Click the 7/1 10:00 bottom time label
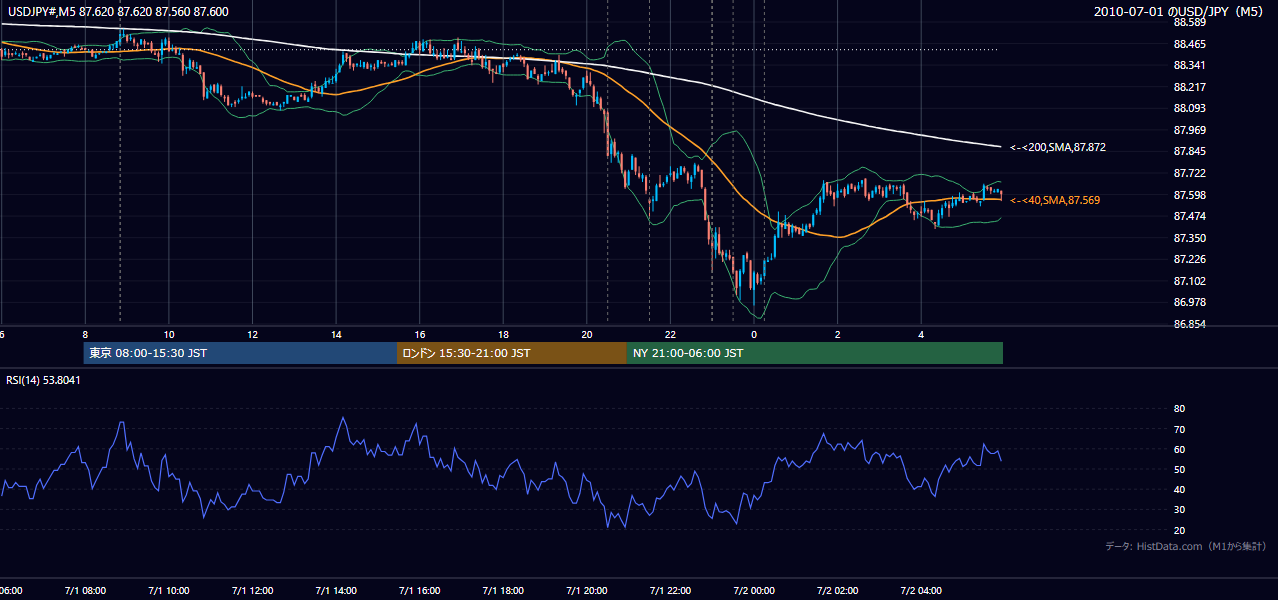Viewport: 1278px width, 600px height. [x=168, y=590]
